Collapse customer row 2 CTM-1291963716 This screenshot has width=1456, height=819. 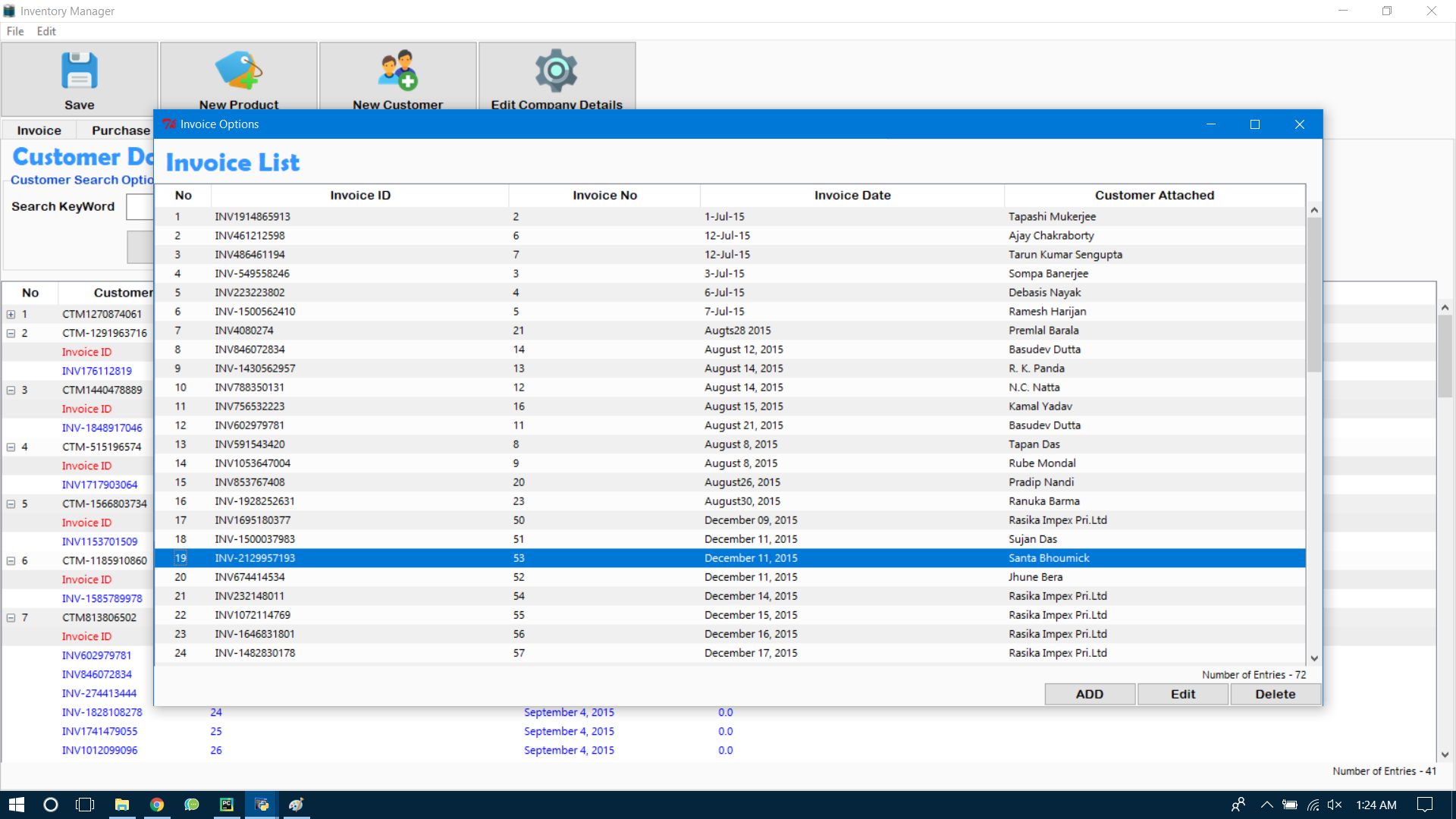[11, 333]
